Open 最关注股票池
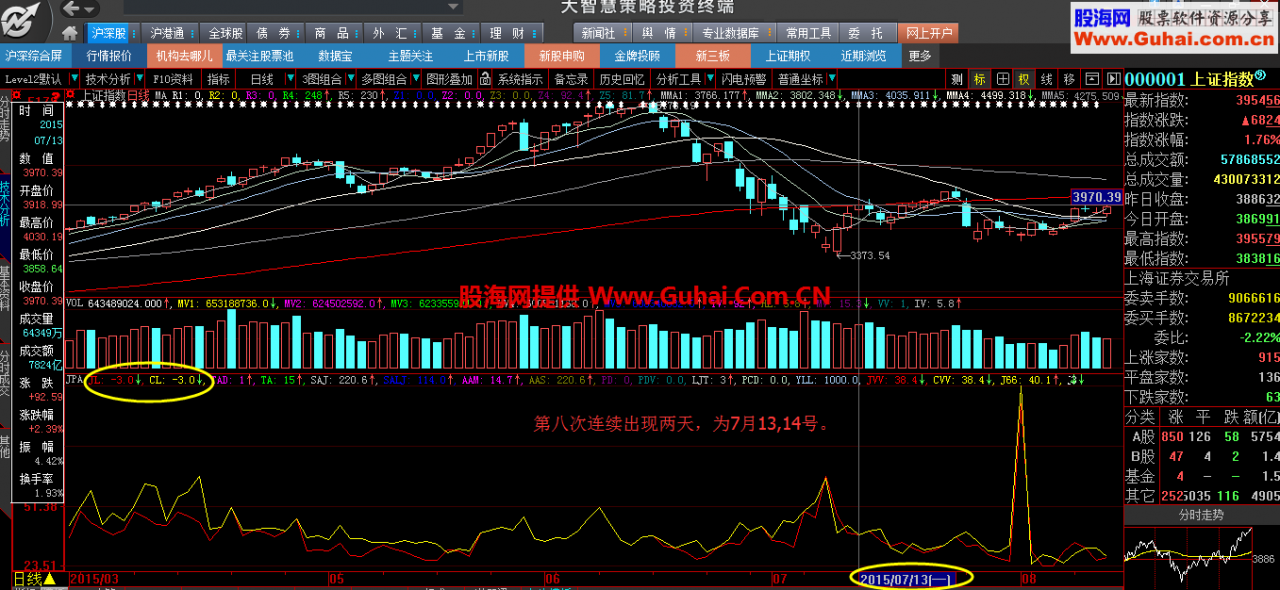 click(x=260, y=56)
